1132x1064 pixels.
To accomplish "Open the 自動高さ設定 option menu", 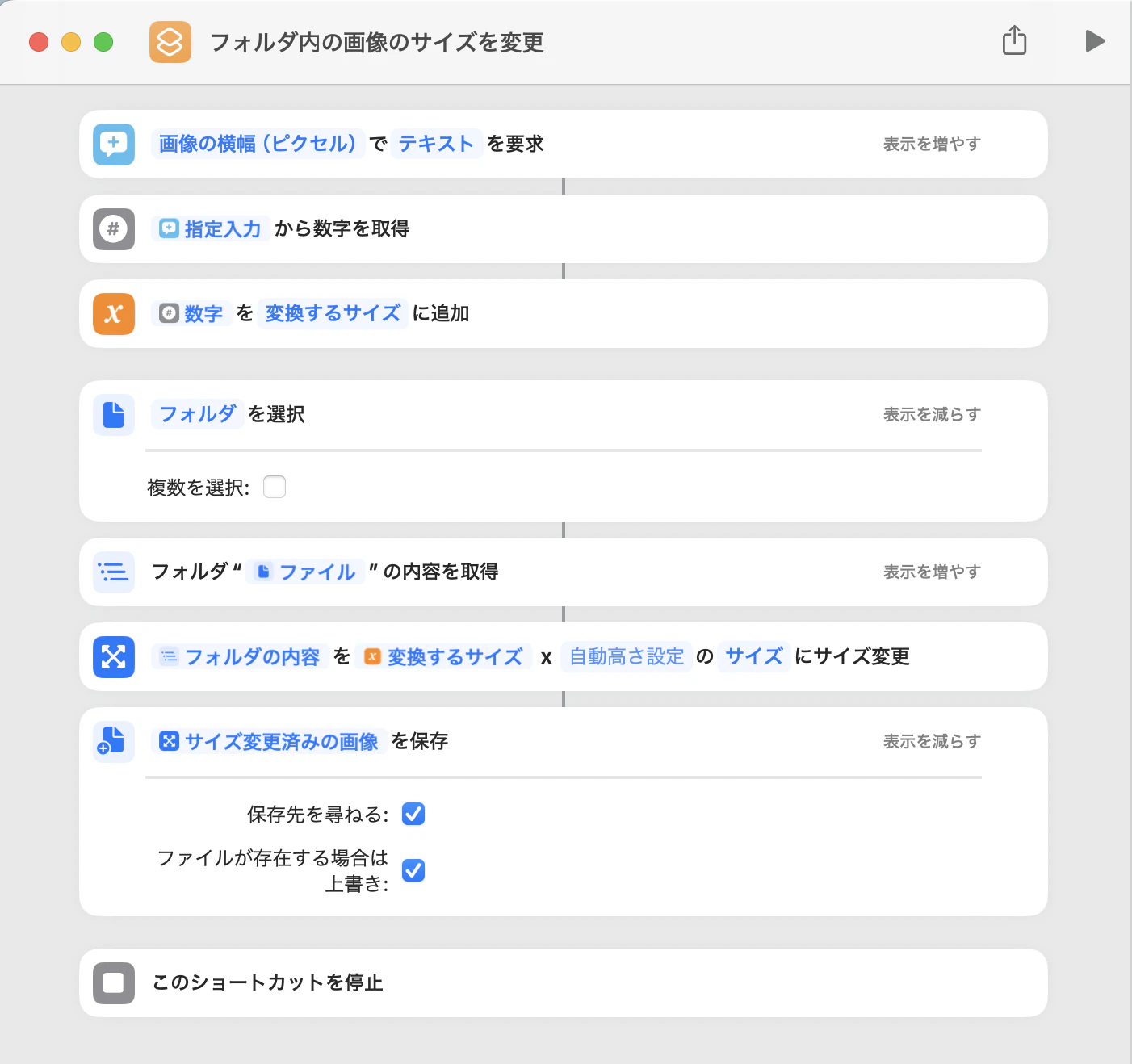I will (626, 656).
